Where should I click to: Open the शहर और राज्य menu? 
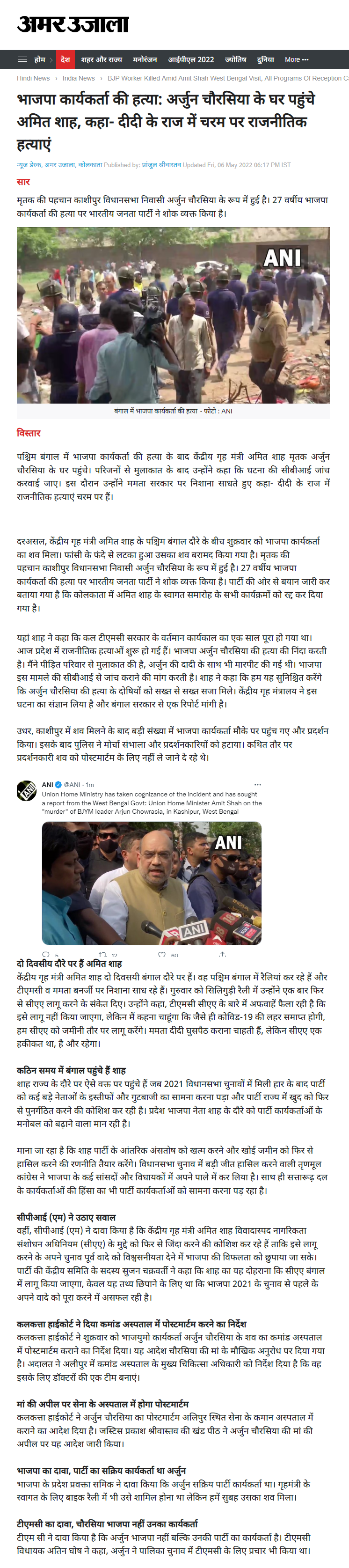click(x=102, y=59)
